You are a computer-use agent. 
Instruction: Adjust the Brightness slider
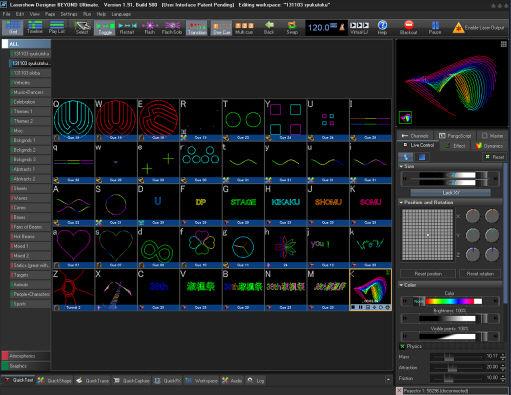[x=450, y=318]
